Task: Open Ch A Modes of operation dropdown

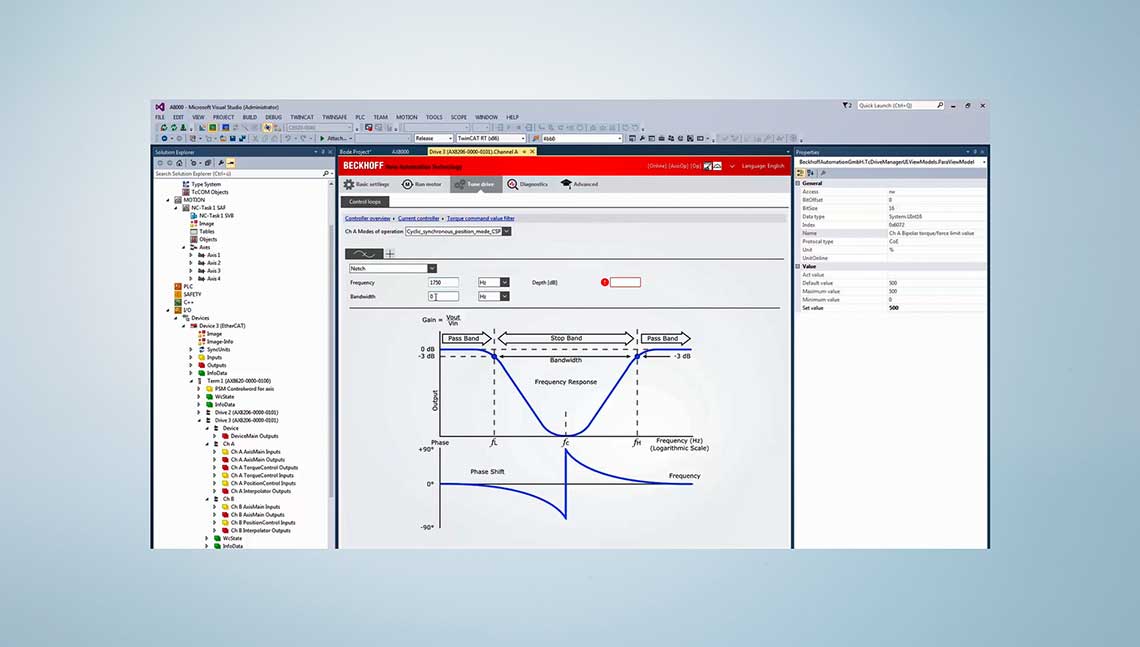Action: (507, 231)
